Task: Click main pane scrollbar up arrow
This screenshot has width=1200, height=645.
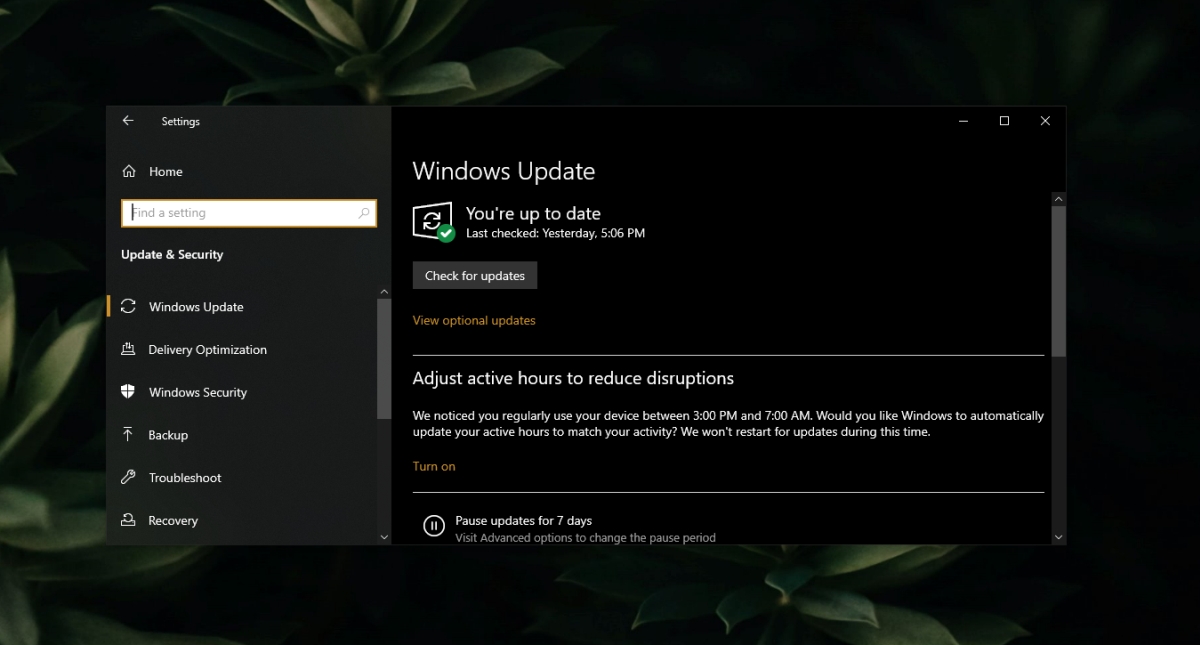Action: (1059, 199)
